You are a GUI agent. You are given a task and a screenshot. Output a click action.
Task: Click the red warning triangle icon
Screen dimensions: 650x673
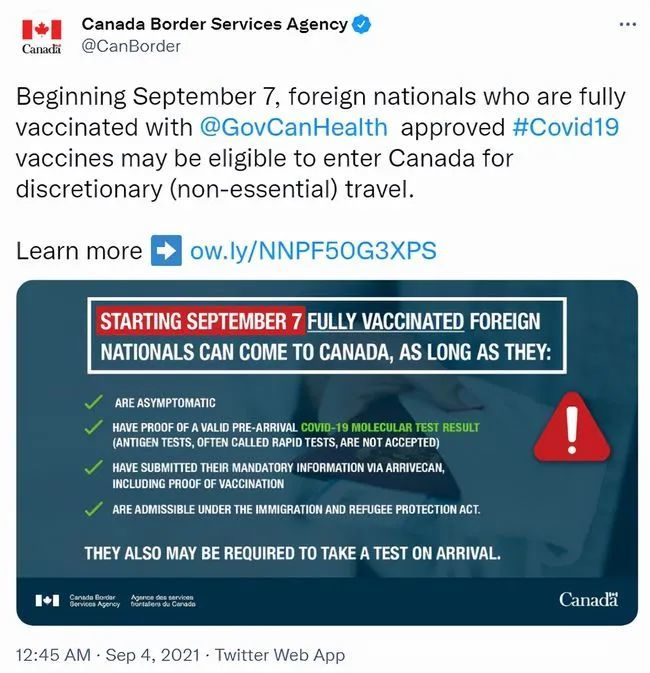pos(572,426)
